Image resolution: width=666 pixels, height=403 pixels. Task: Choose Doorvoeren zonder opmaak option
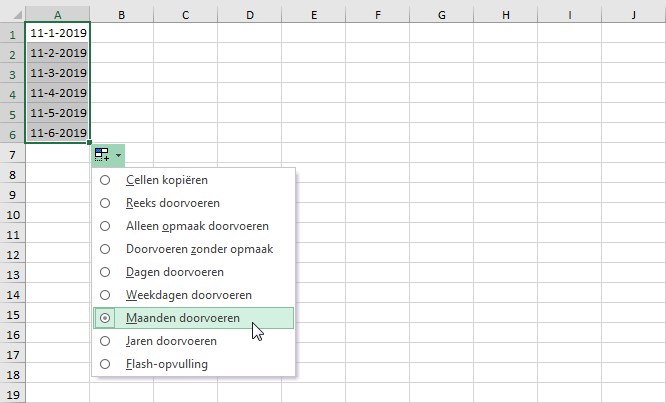(193, 249)
